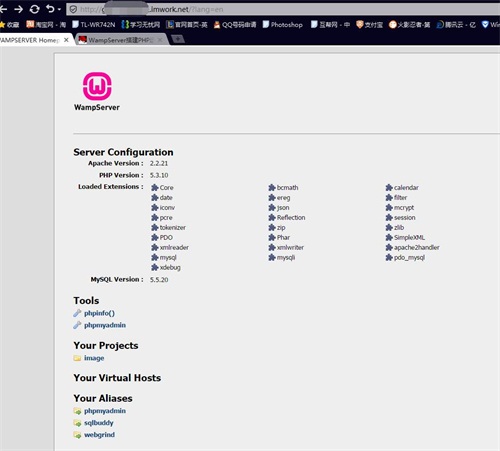Open the webgrind alias link
The height and width of the screenshot is (451, 500).
coord(99,435)
